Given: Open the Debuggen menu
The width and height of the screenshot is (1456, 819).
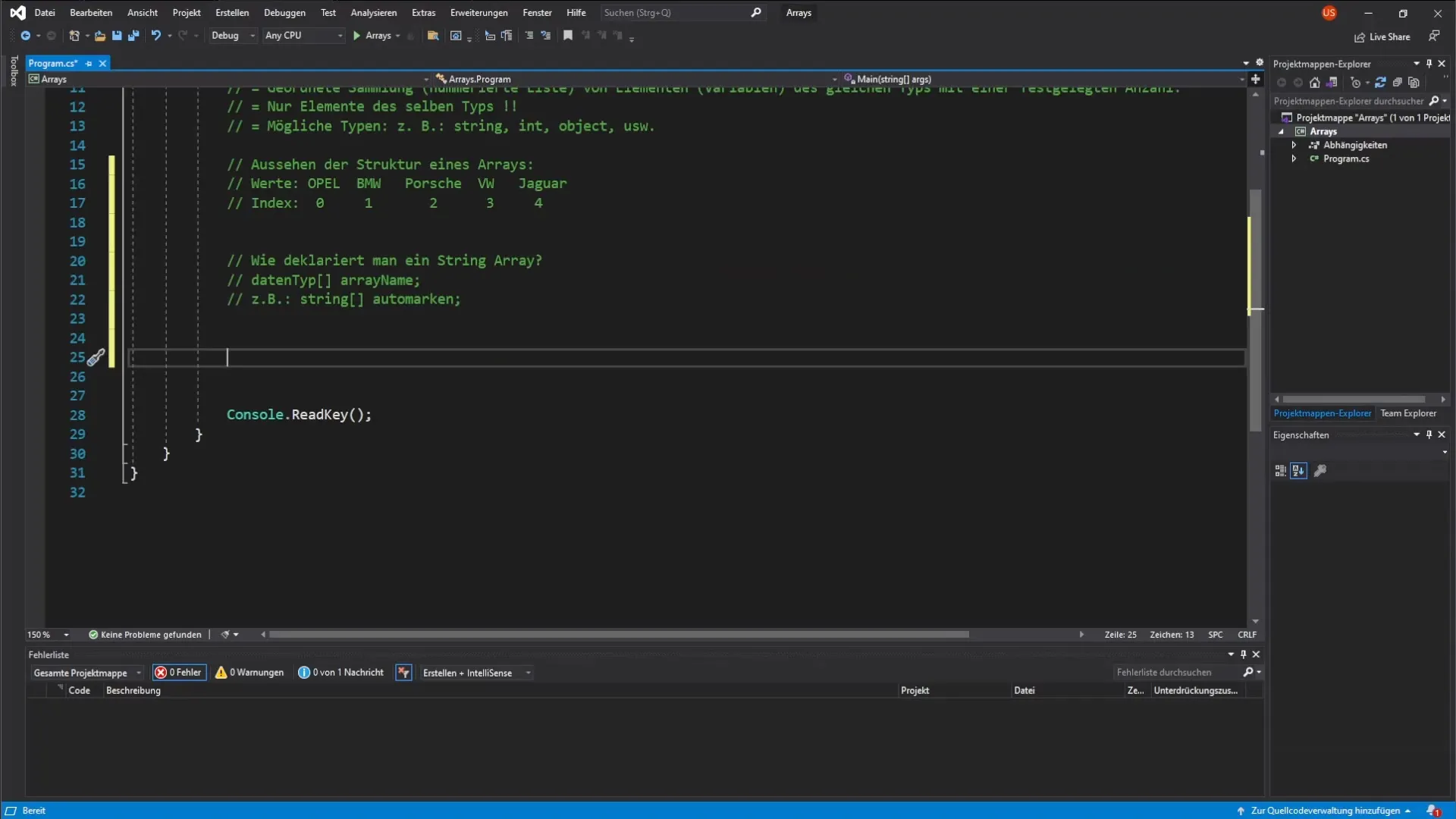Looking at the screenshot, I should click(284, 13).
